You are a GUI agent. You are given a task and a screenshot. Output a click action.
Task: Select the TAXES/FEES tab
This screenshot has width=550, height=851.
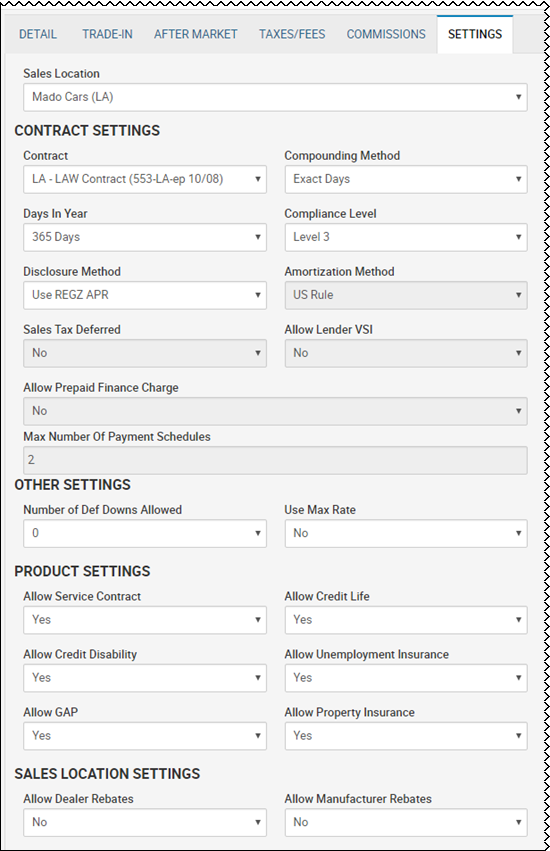292,34
